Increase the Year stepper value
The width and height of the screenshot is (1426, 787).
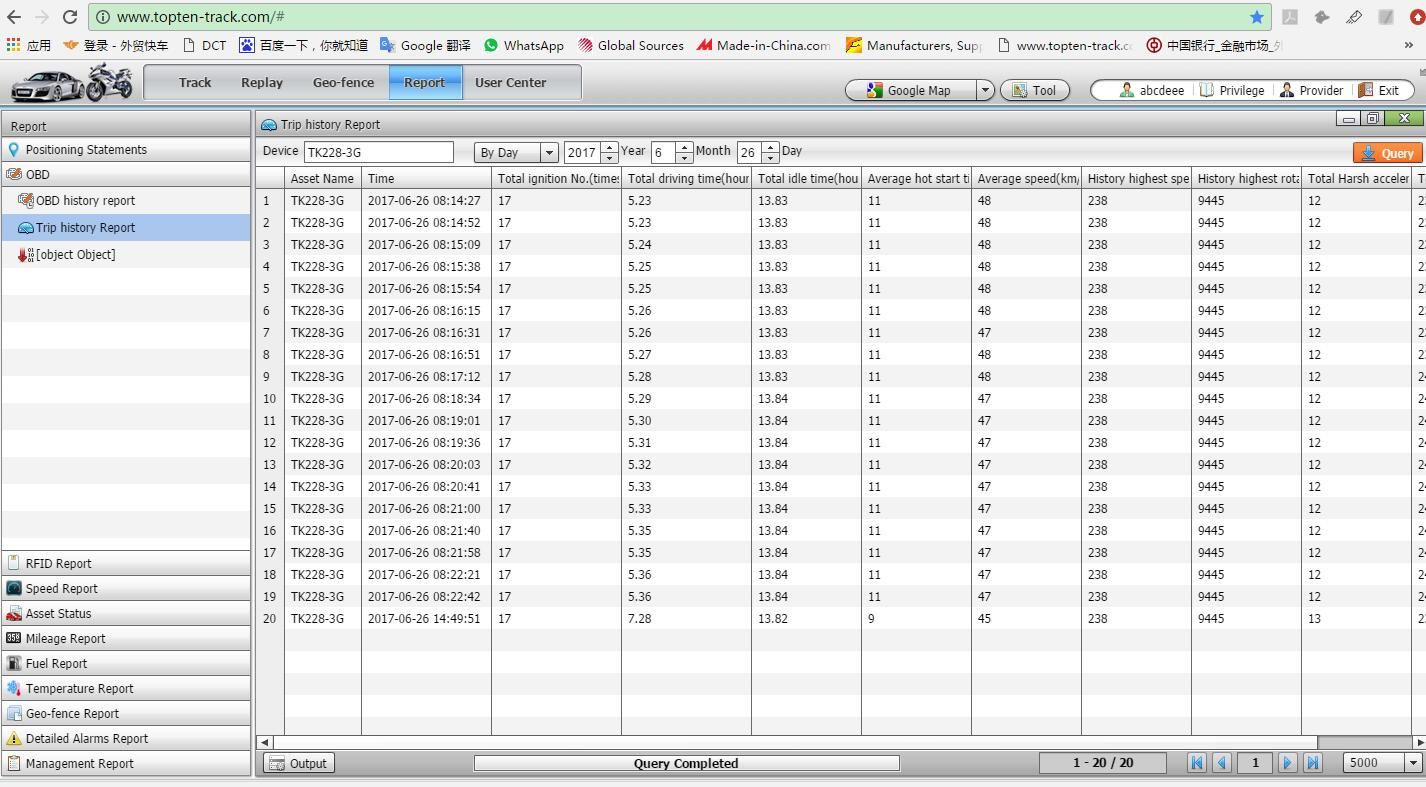[609, 147]
